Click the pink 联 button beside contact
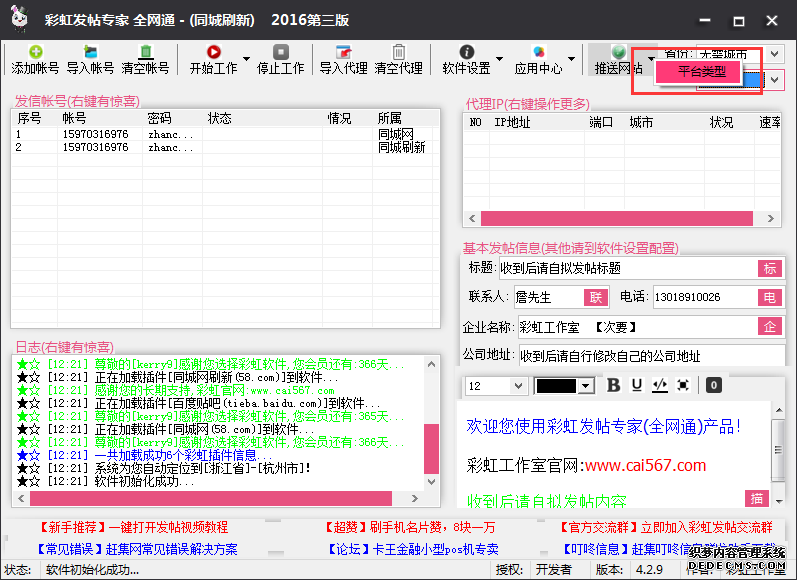This screenshot has height=580, width=797. [596, 297]
